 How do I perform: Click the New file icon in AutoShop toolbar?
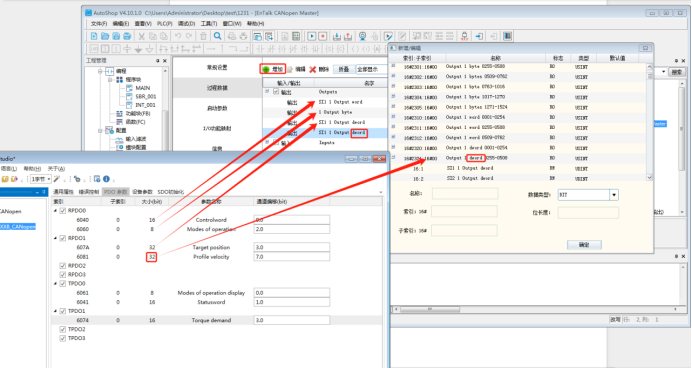click(x=94, y=36)
